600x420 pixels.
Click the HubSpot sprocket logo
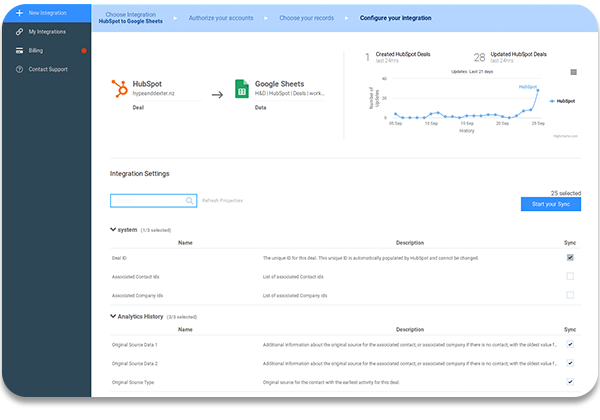tap(119, 88)
